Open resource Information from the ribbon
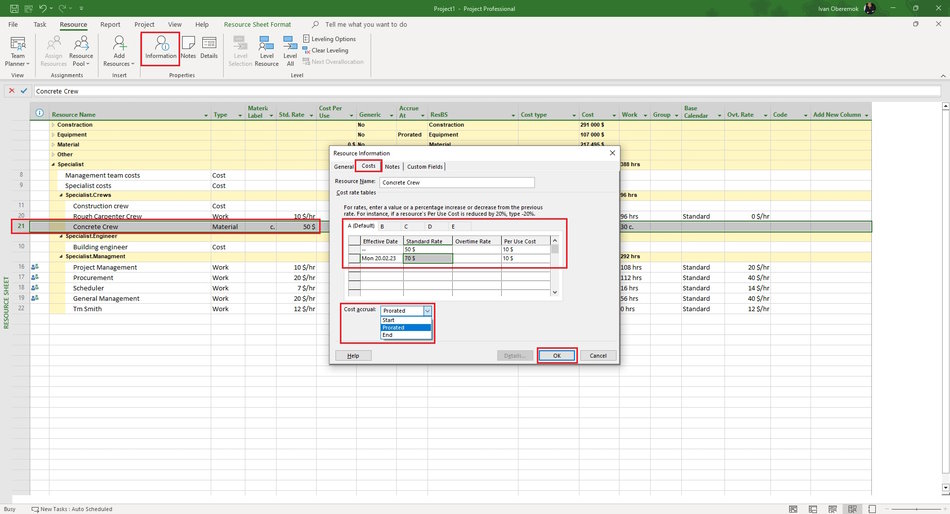Image resolution: width=950 pixels, height=514 pixels. (x=161, y=47)
